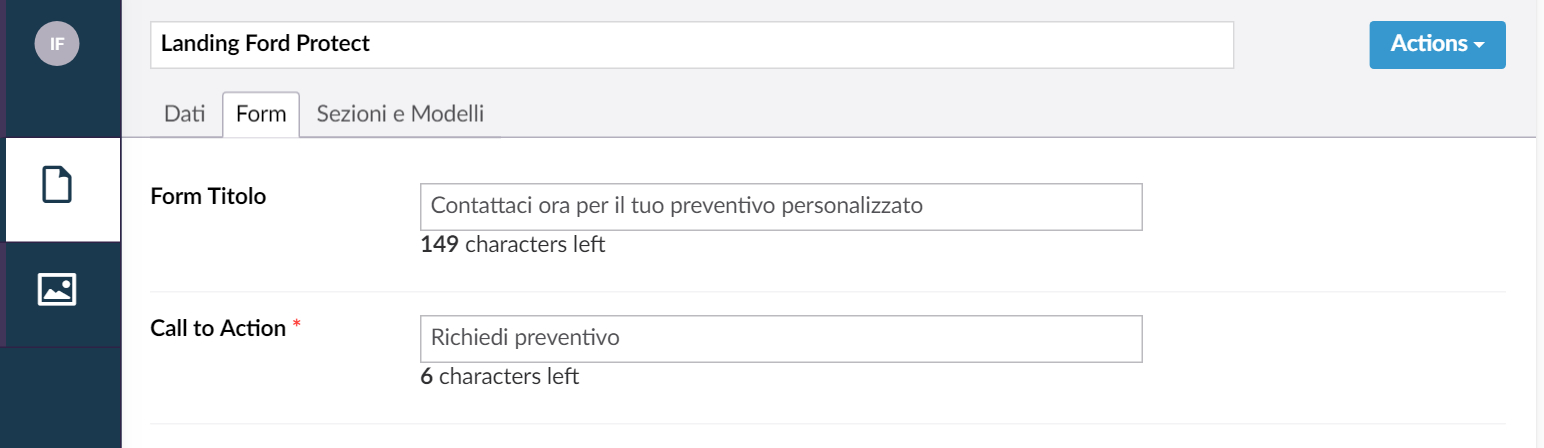Click the "149 characters left" counter text
The width and height of the screenshot is (1544, 448).
click(513, 244)
